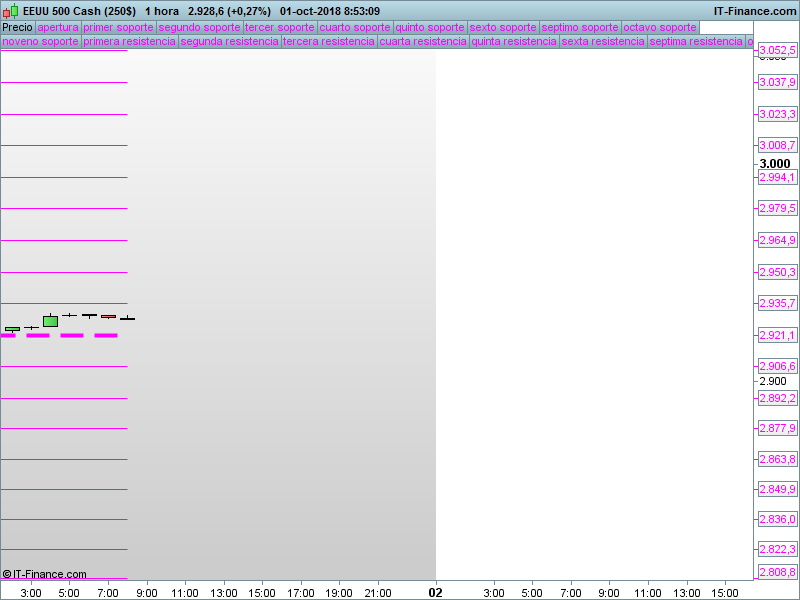Image resolution: width=800 pixels, height=600 pixels.
Task: Click the red candle on the chart
Action: (x=108, y=317)
